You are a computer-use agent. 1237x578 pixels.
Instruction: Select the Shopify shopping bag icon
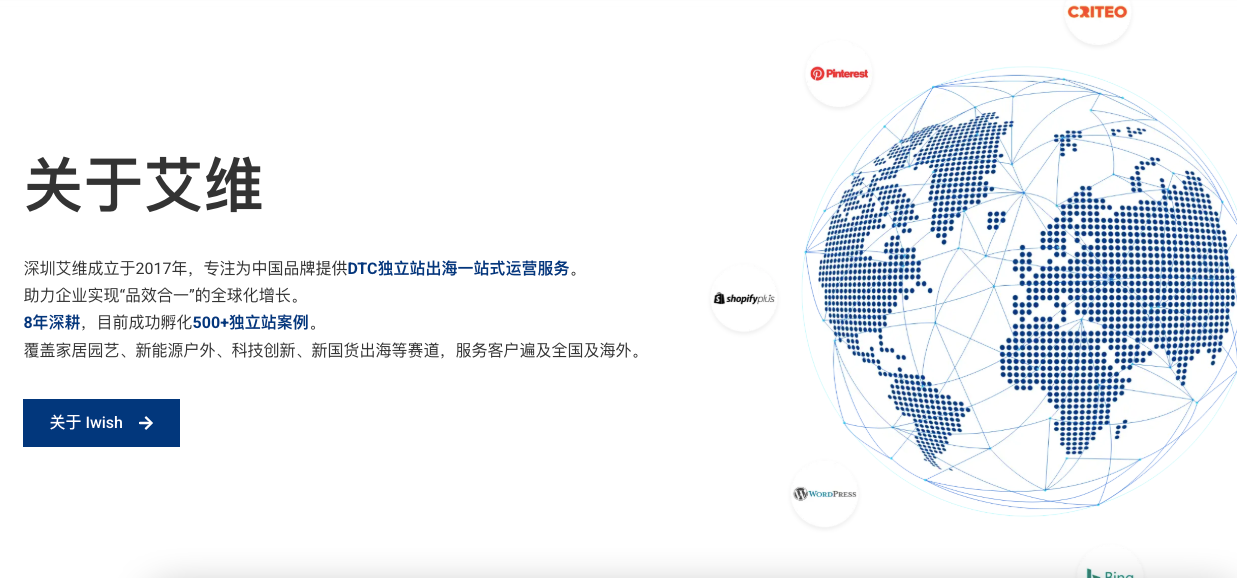[x=718, y=298]
